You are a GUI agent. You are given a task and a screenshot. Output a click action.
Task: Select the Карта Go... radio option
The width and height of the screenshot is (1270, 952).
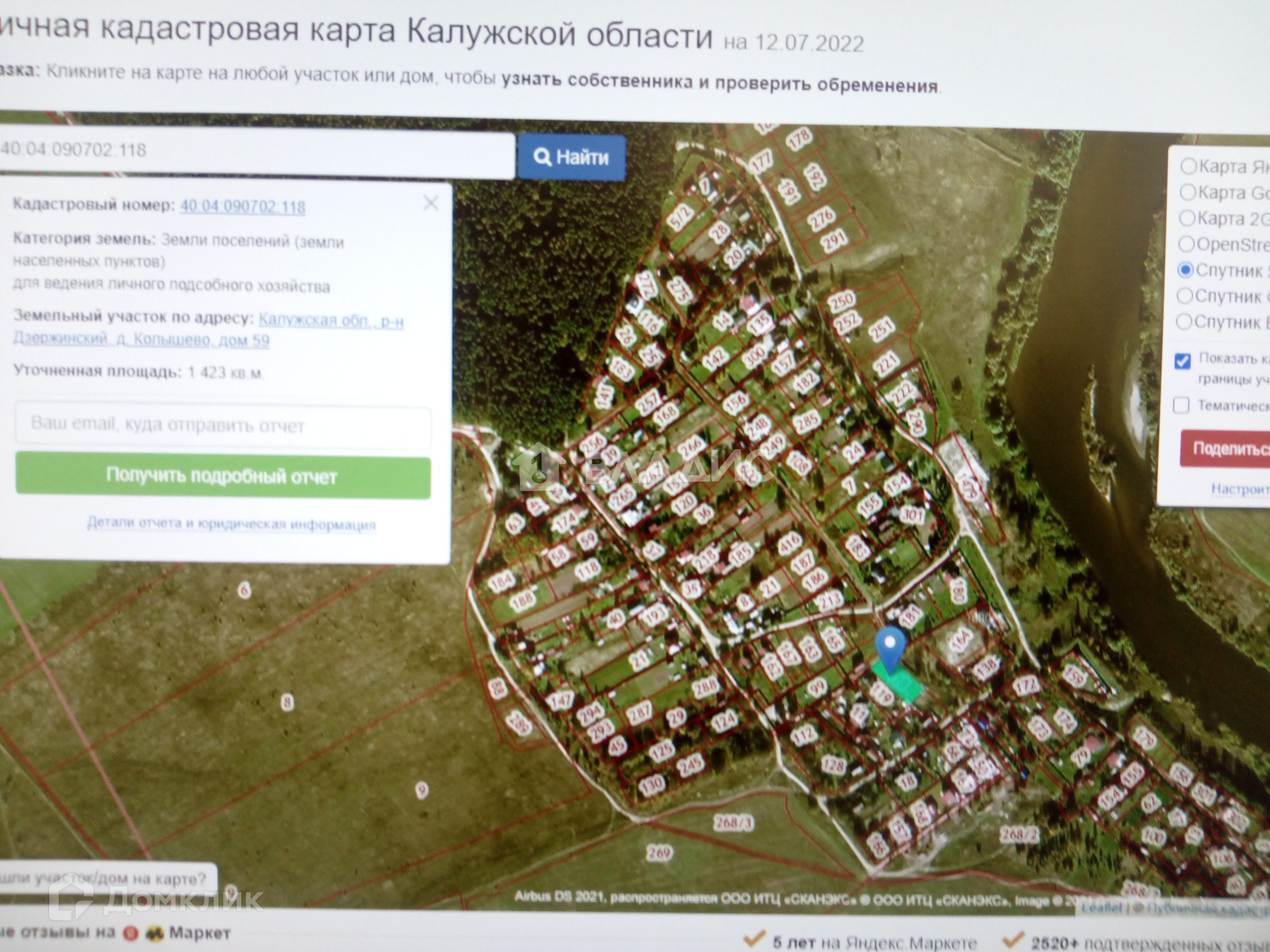1188,192
